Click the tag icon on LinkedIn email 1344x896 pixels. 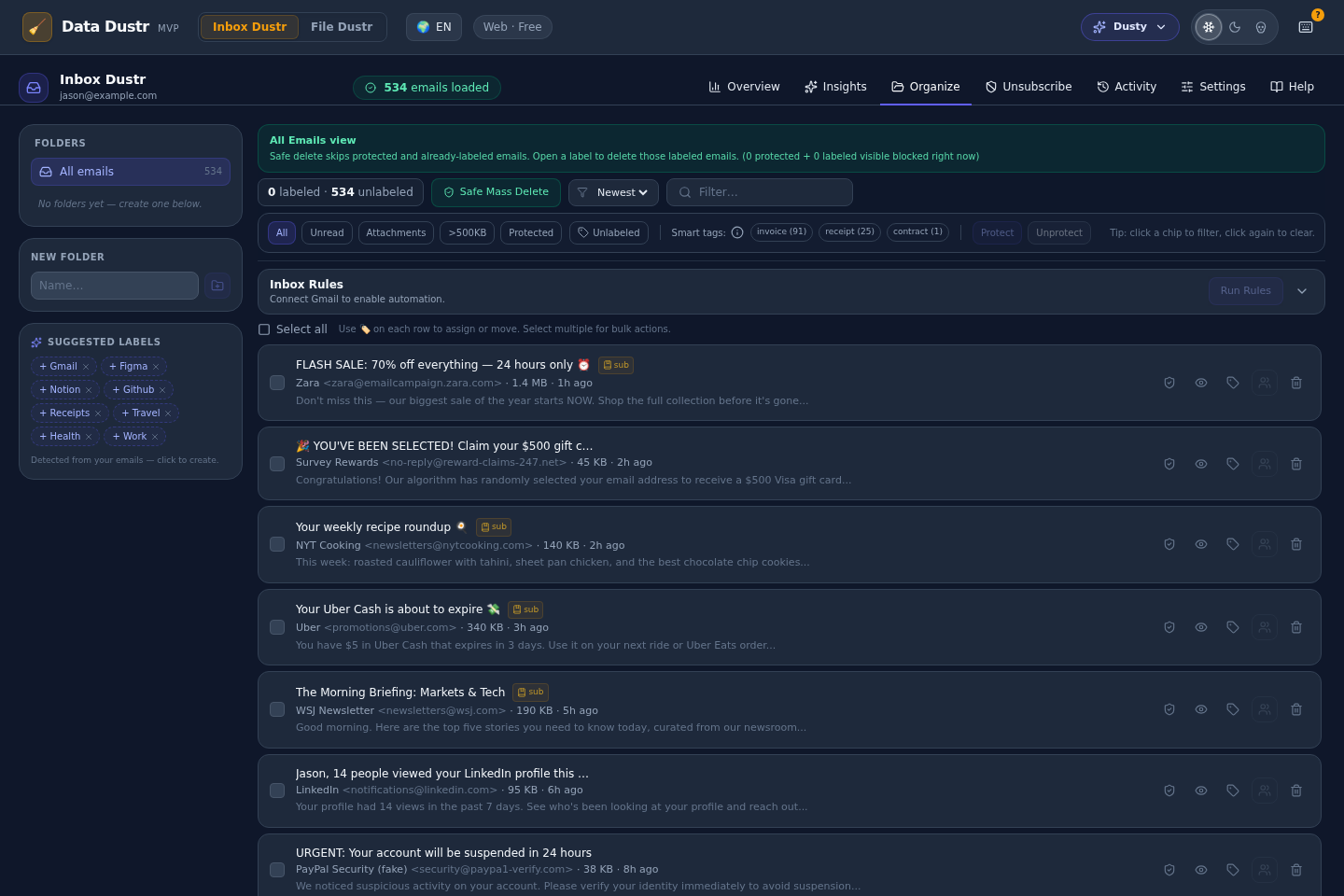[1233, 791]
